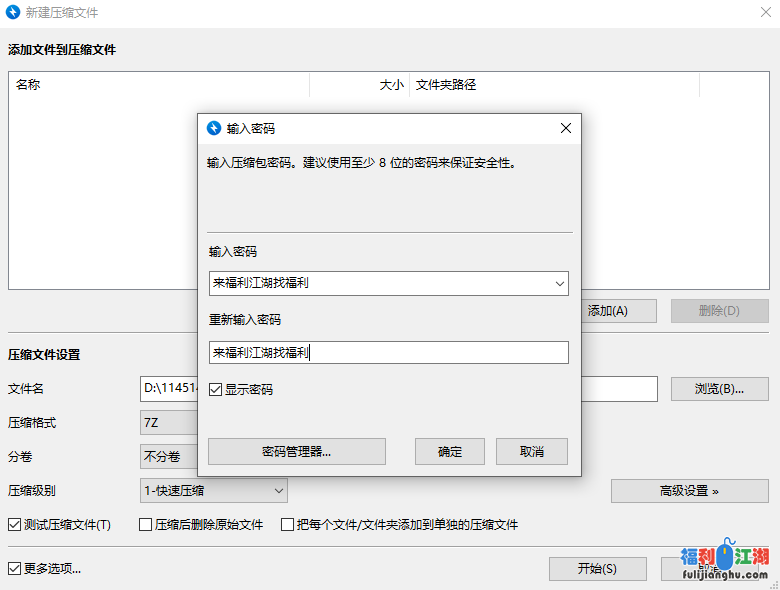Open the 压缩级别 dropdown showing 1-快速压缩
Screen dimensions: 780x590
214,490
